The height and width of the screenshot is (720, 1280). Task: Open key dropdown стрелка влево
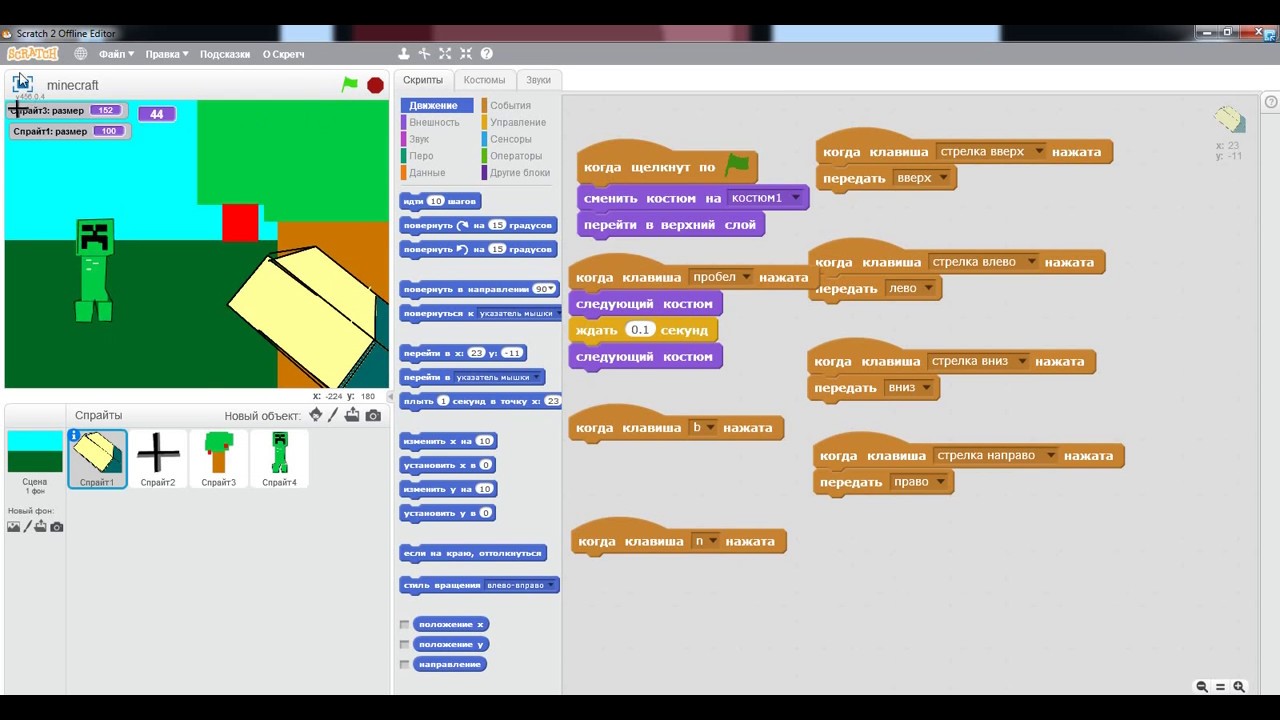tap(983, 262)
